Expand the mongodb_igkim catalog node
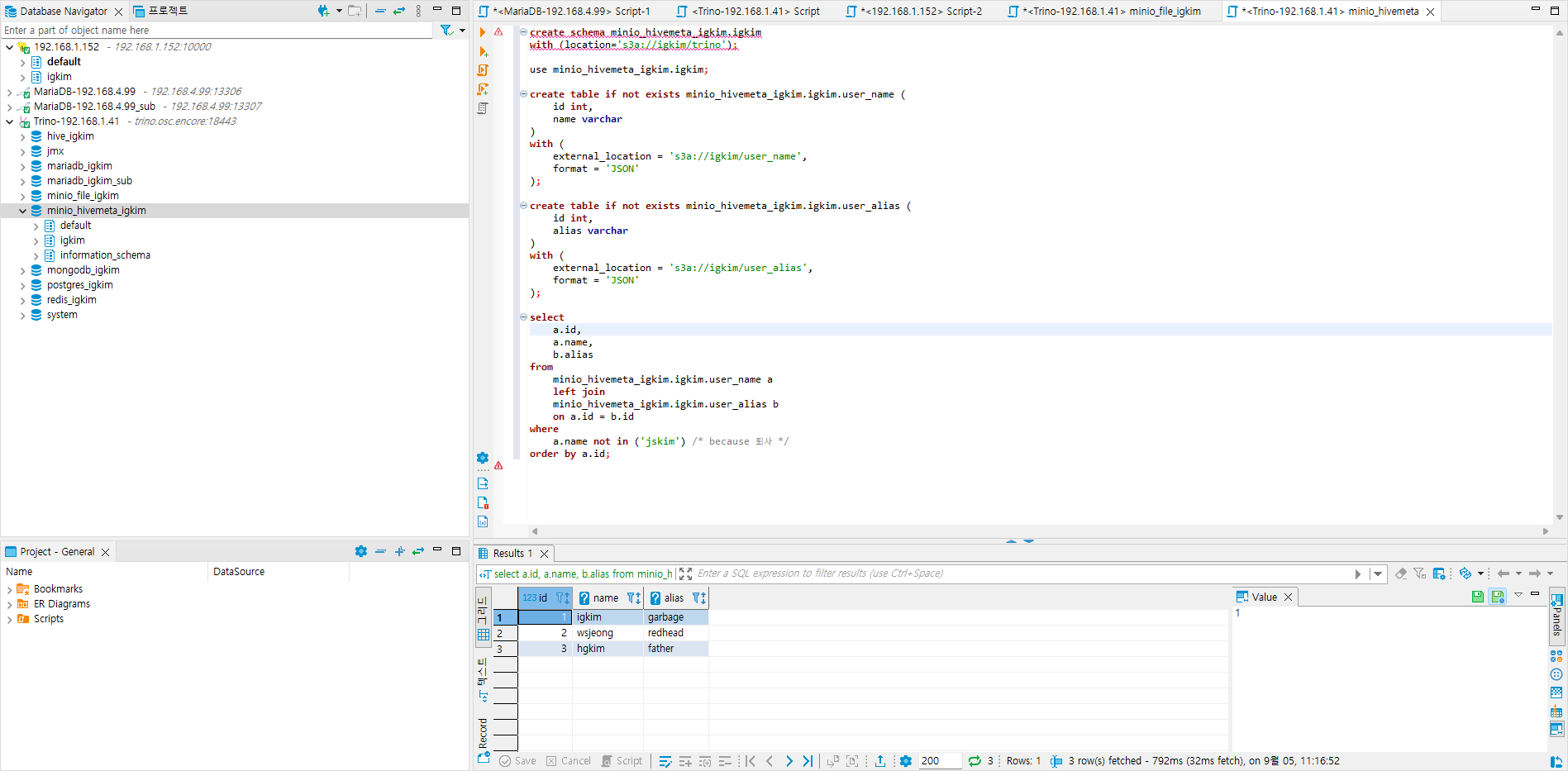The width and height of the screenshot is (1568, 771). point(22,270)
